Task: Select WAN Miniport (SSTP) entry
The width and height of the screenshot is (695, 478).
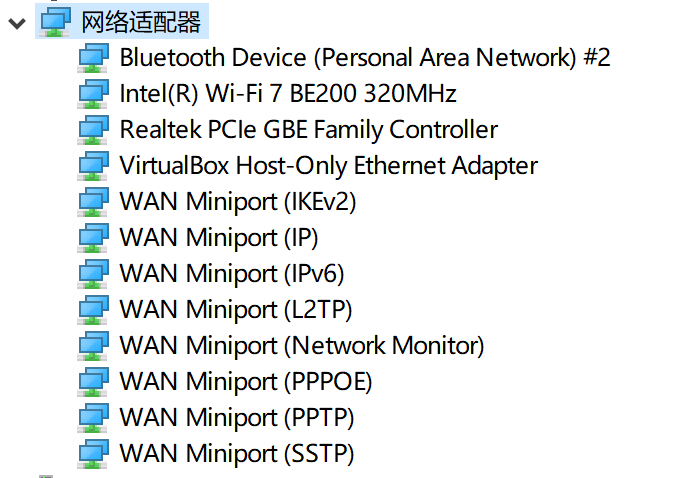Action: [236, 454]
